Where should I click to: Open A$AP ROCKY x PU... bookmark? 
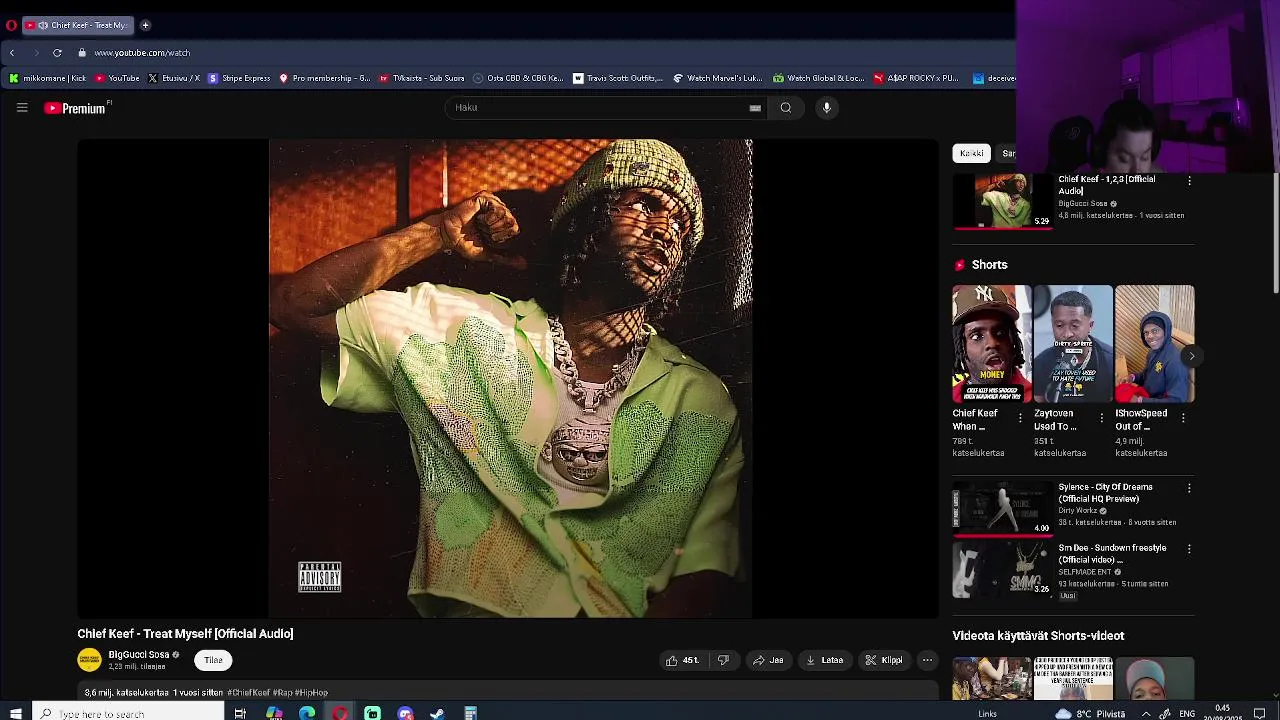click(916, 78)
